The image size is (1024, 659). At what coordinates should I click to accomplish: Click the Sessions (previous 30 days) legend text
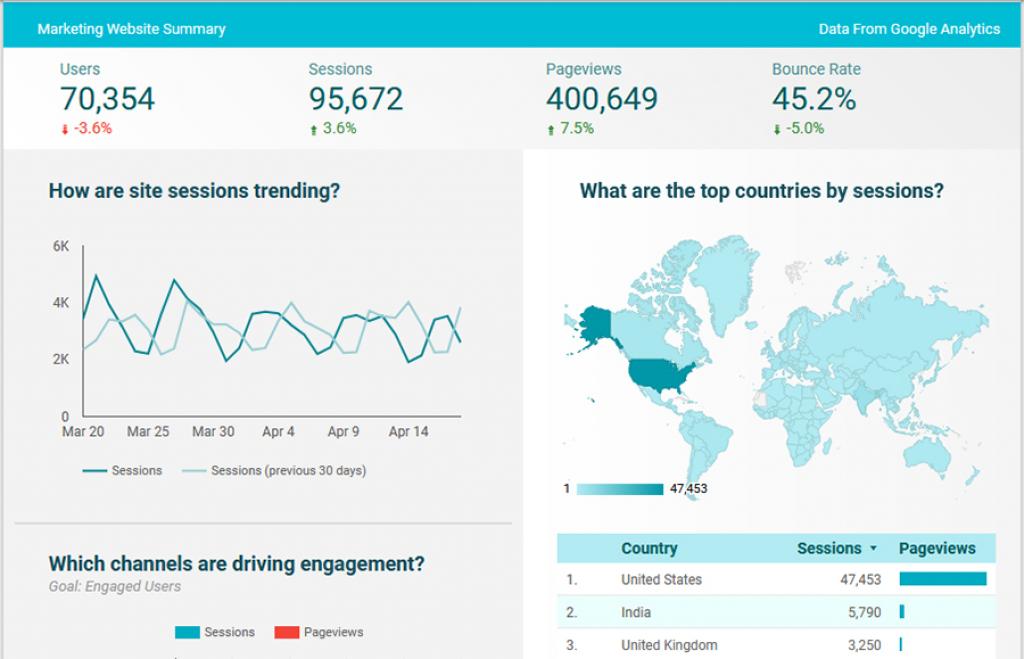pyautogui.click(x=289, y=470)
